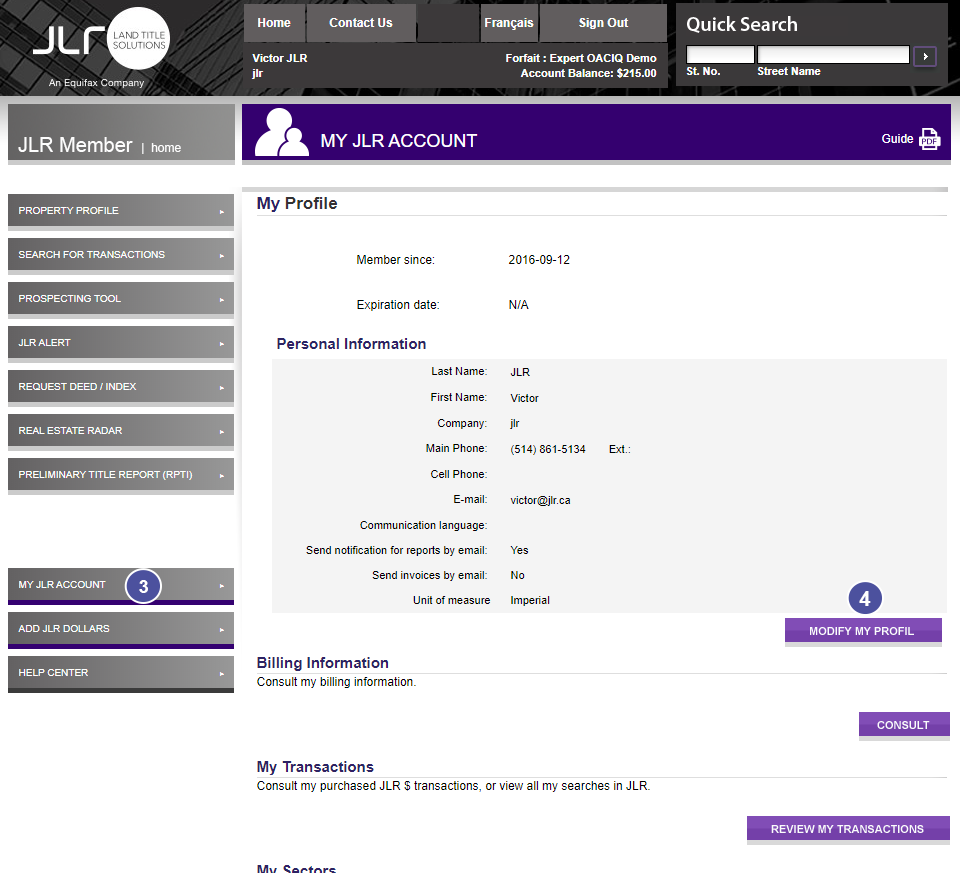
Task: Click the Guide PDF icon
Action: tap(929, 139)
